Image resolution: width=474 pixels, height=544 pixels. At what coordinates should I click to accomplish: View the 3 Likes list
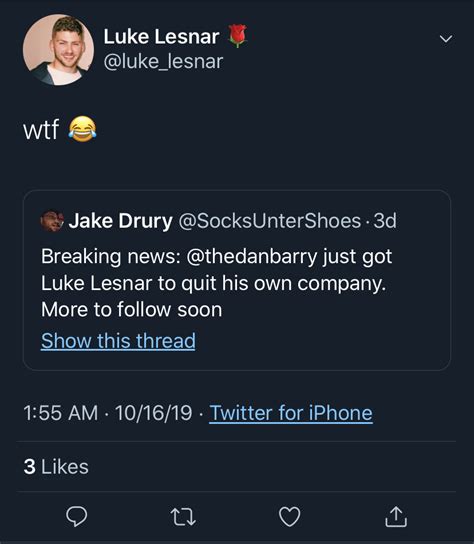click(x=56, y=467)
